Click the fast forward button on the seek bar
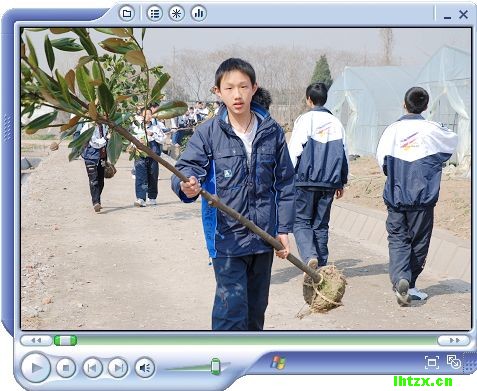The image size is (477, 391). pos(454,340)
